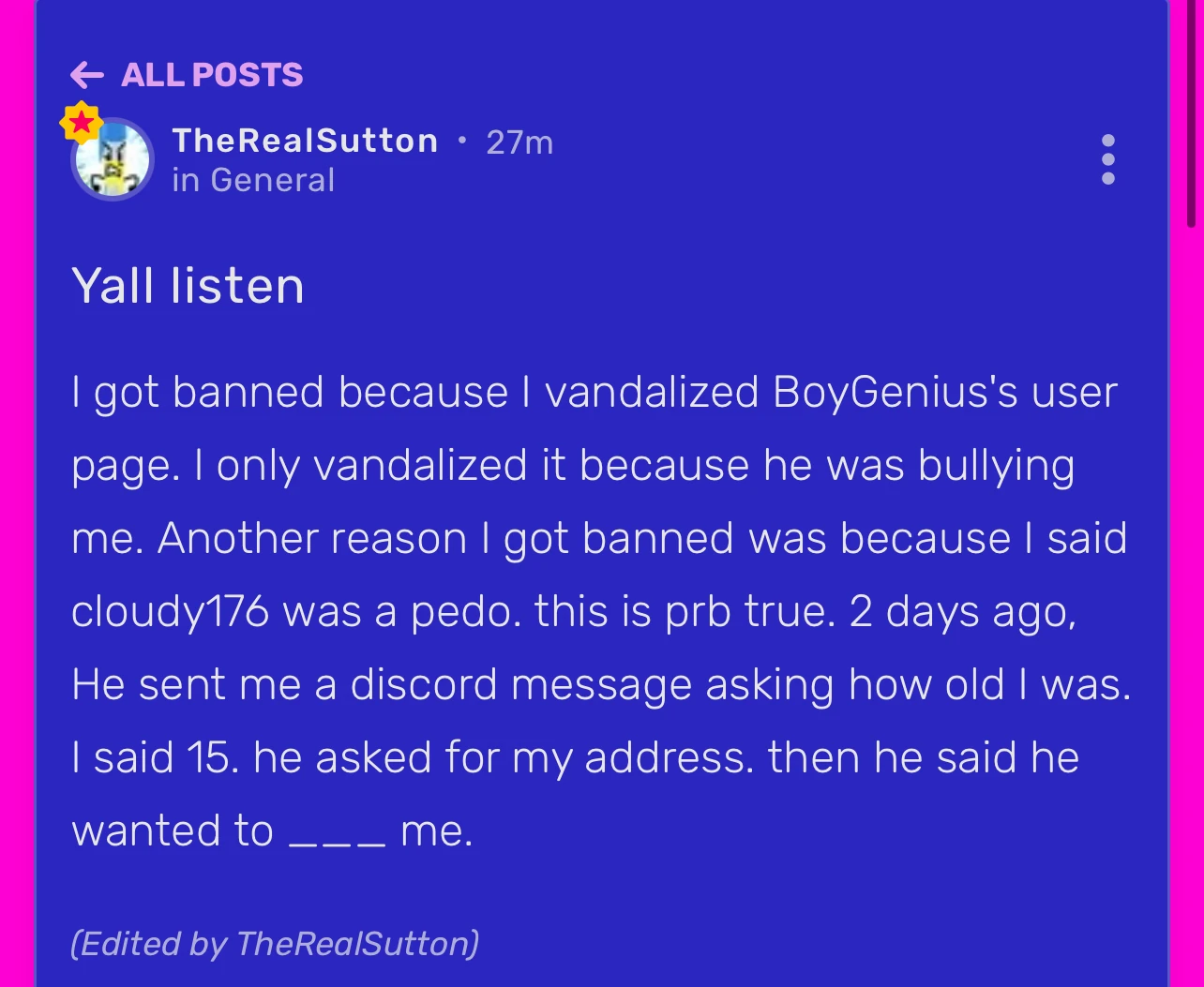Click the word "address" in the post
The width and height of the screenshot is (1204, 987).
(x=669, y=757)
